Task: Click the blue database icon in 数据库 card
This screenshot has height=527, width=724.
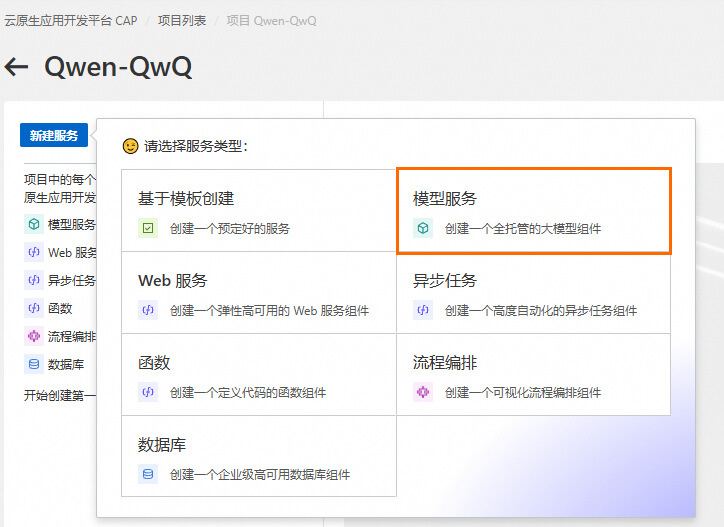Action: pos(148,474)
